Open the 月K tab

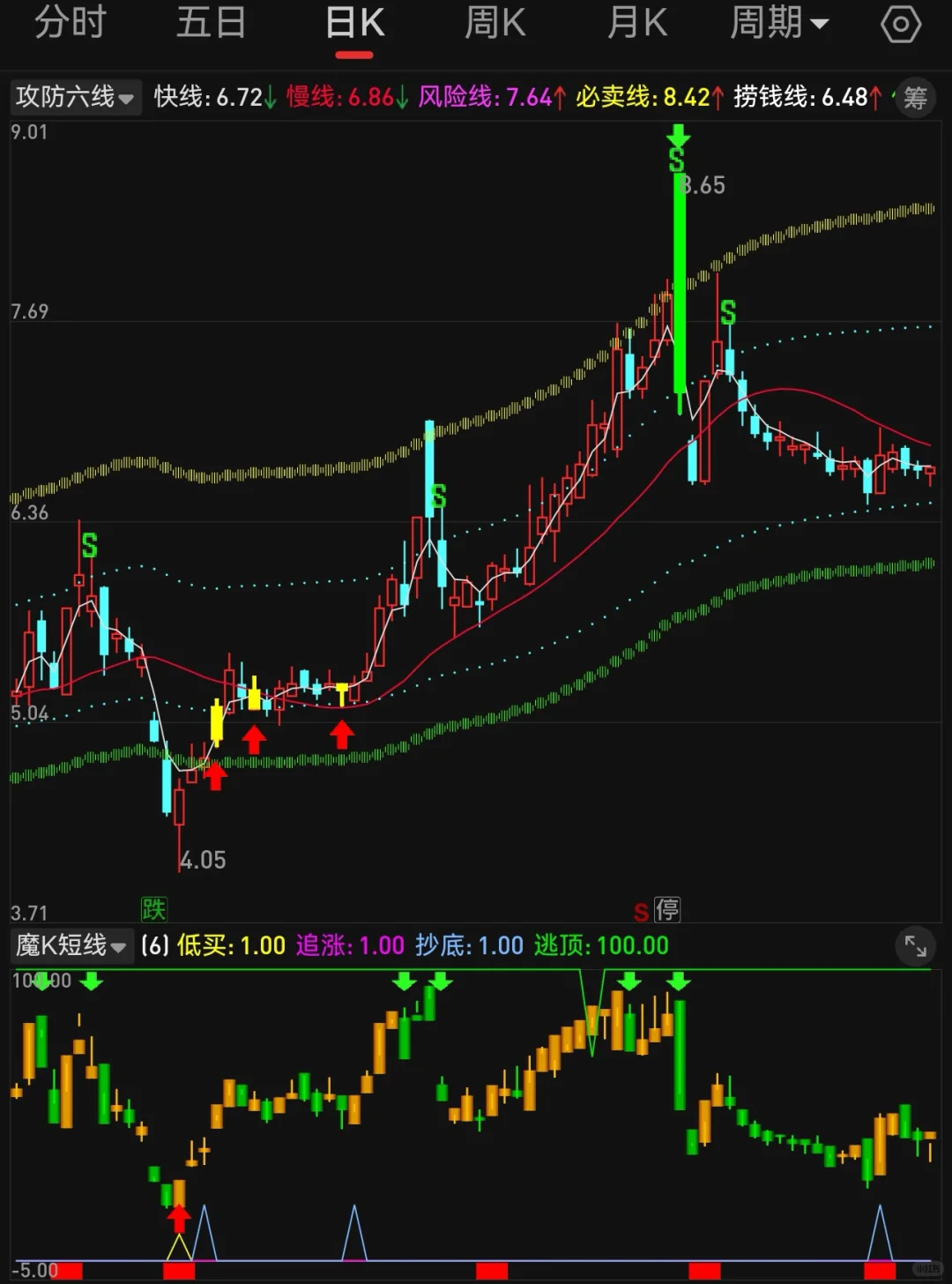[x=636, y=23]
